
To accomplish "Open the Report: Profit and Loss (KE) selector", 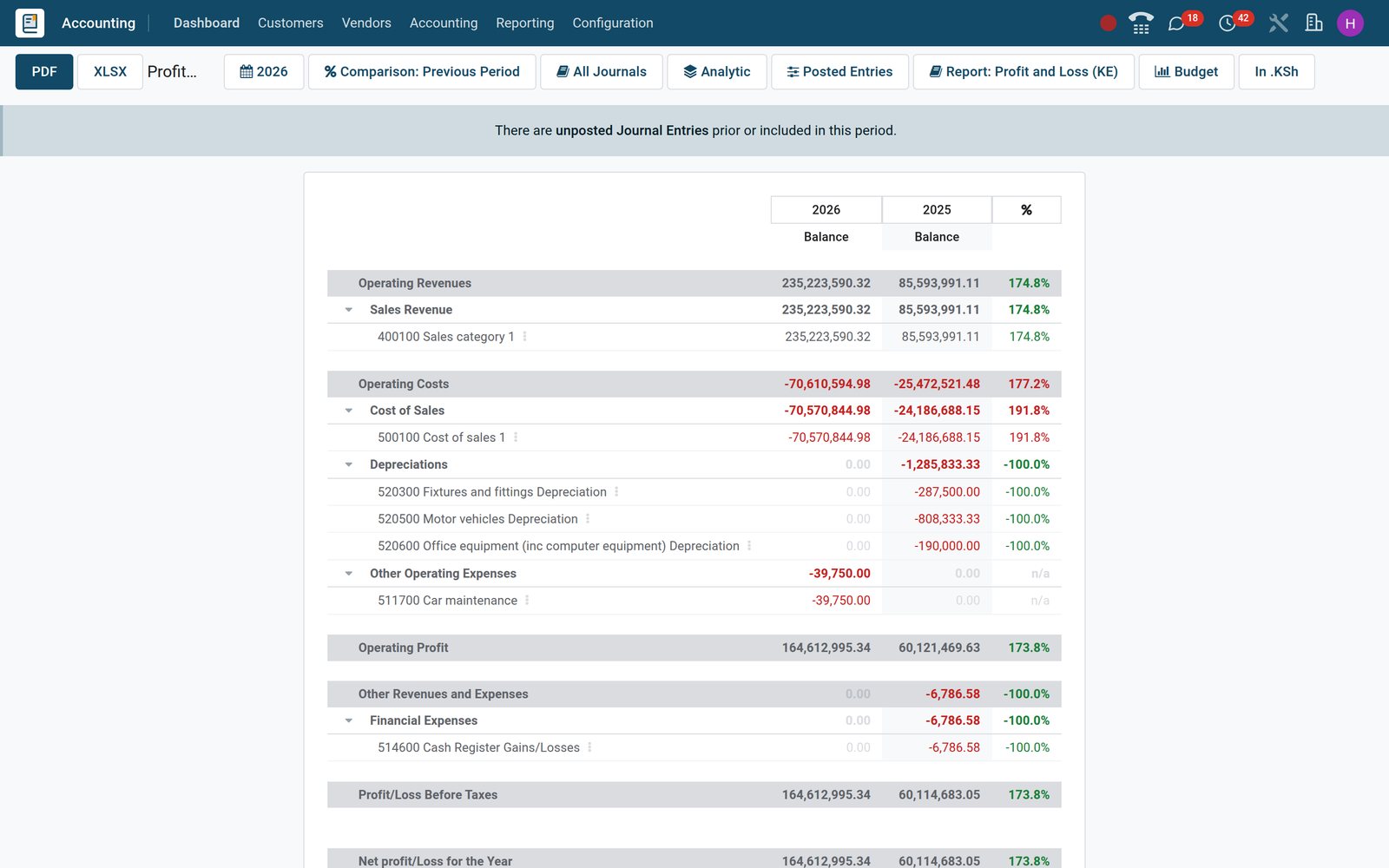I will pos(1024,72).
